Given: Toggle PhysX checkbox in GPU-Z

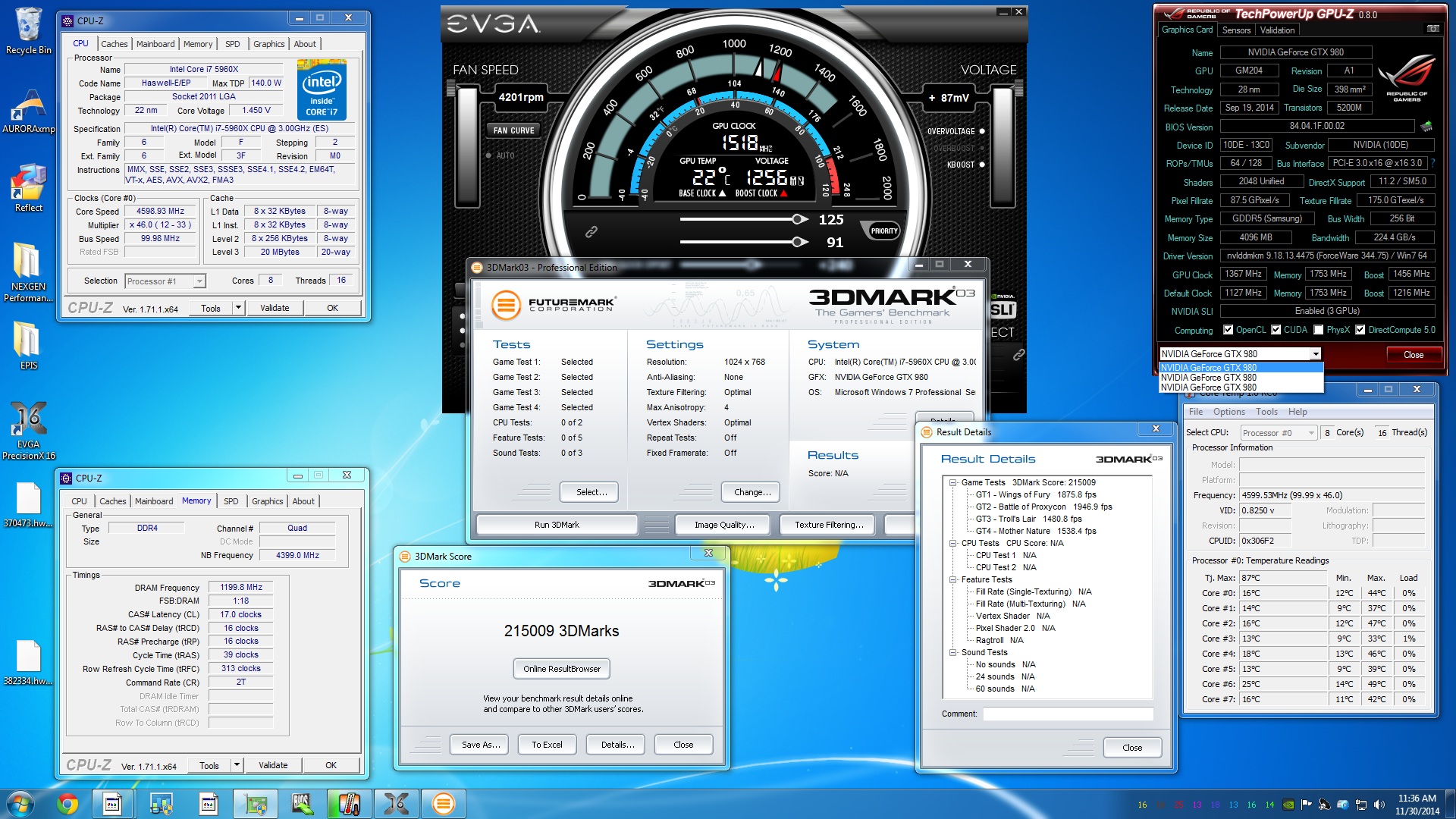Looking at the screenshot, I should pos(1319,330).
